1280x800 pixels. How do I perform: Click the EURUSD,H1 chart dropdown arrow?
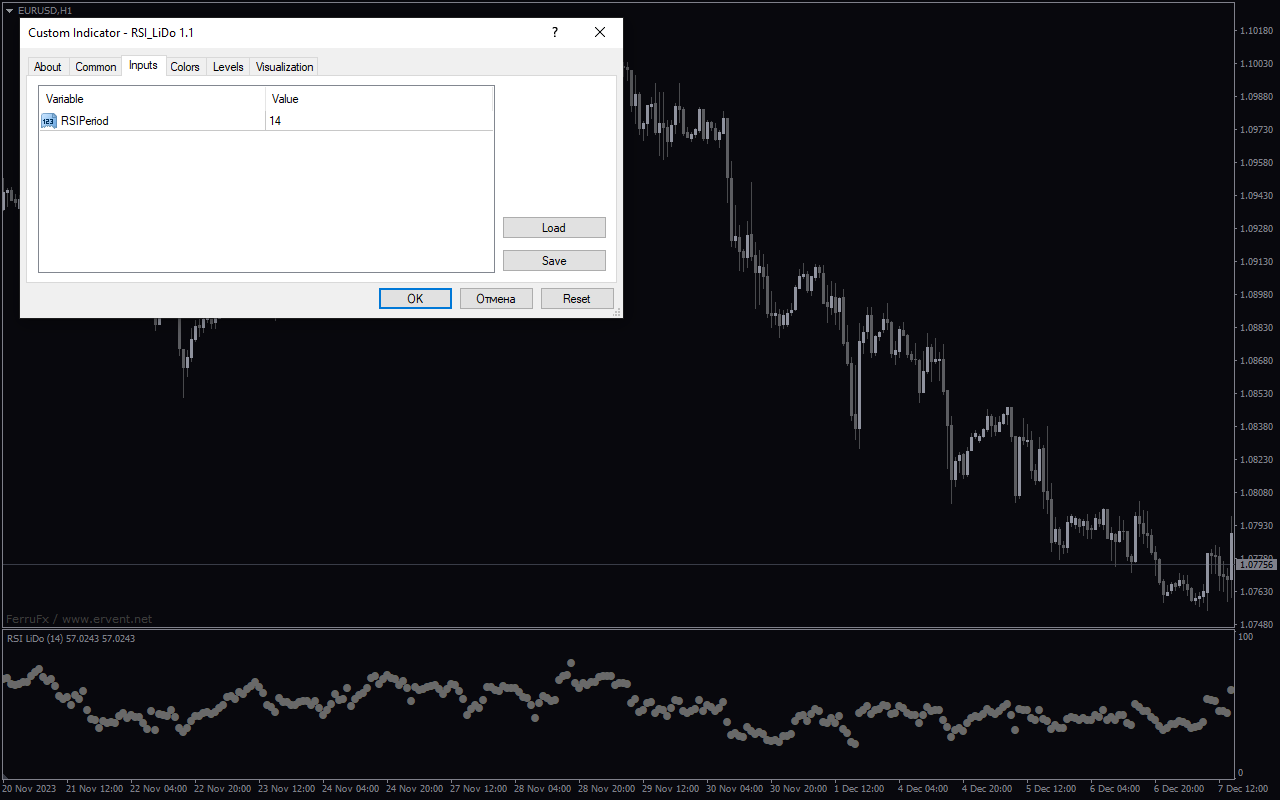[x=9, y=10]
